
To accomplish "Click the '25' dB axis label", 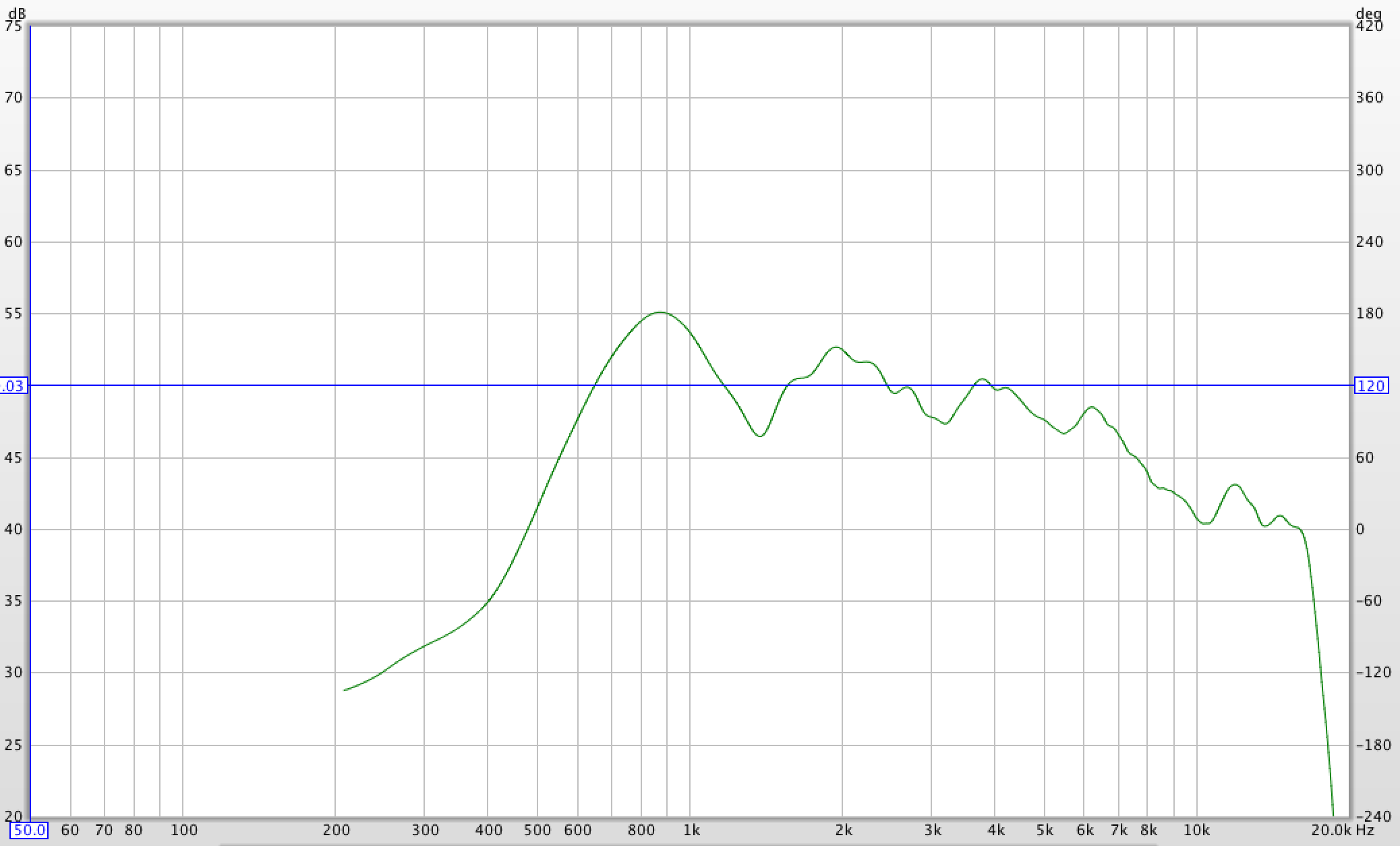I will 13,745.
